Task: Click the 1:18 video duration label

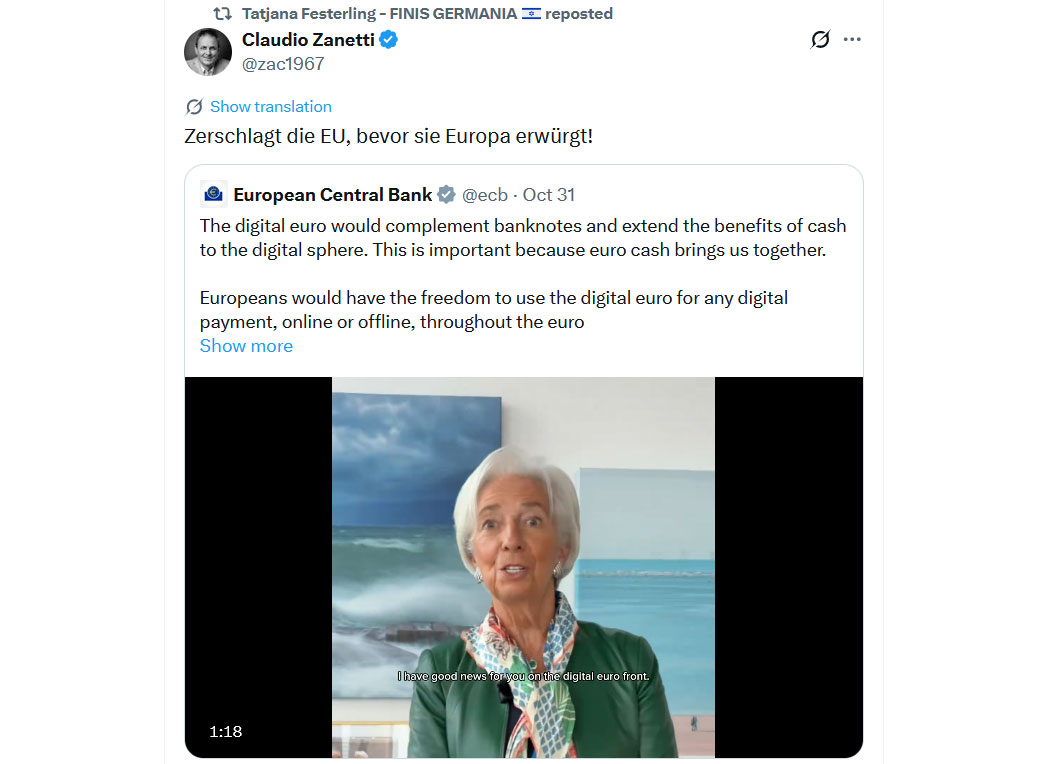Action: (x=226, y=732)
